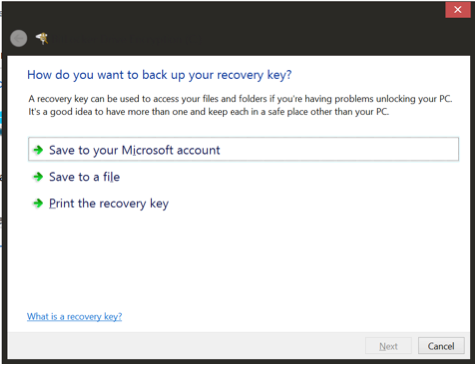Go back using the round back arrow
This screenshot has height=365, width=476.
click(x=19, y=38)
